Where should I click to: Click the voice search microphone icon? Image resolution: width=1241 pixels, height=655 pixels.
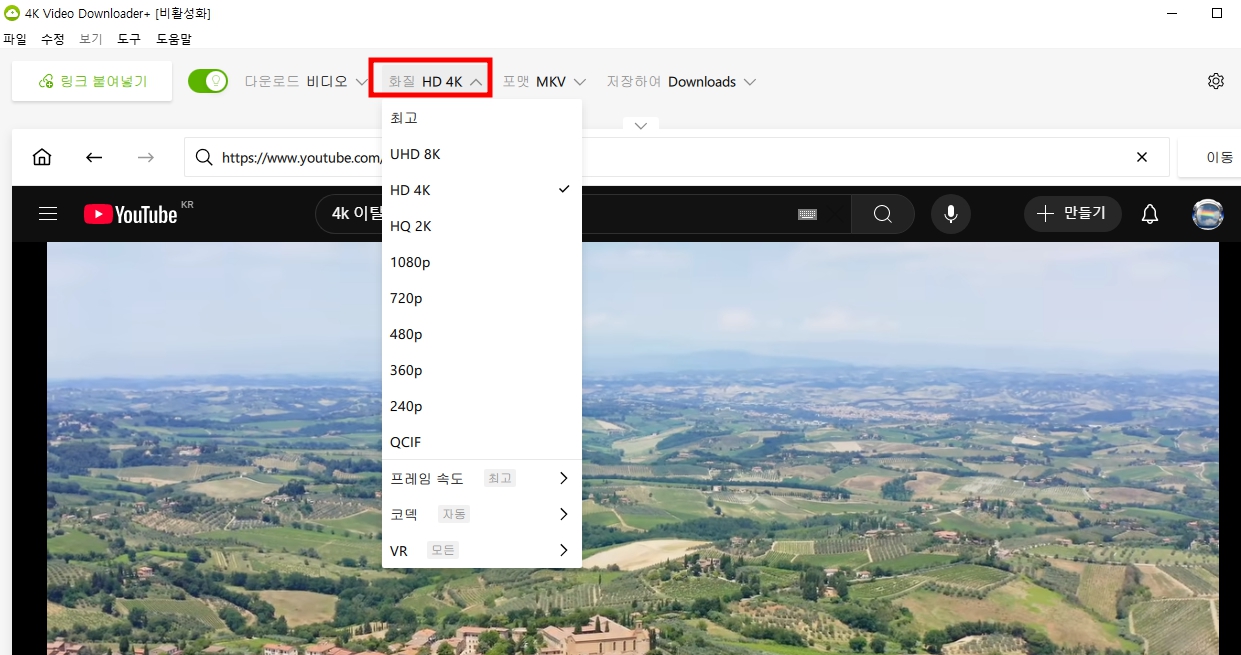(950, 213)
